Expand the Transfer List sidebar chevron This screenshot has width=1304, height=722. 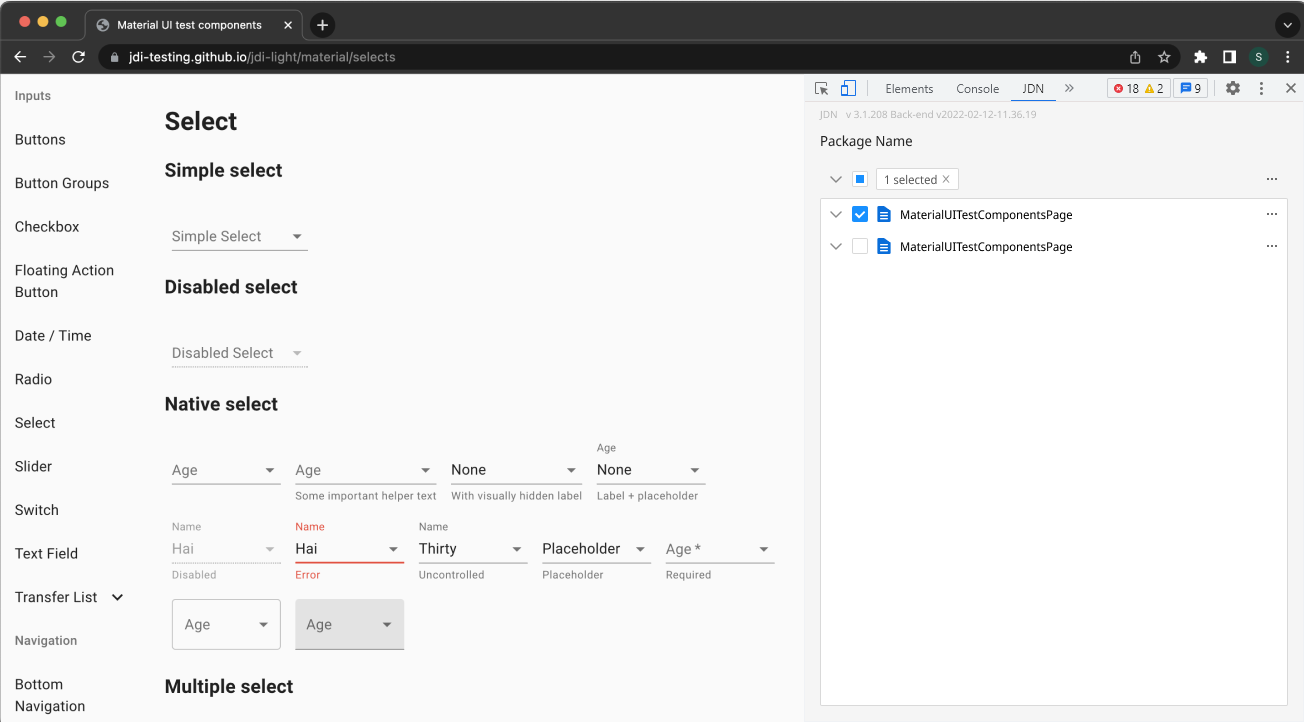pos(117,597)
